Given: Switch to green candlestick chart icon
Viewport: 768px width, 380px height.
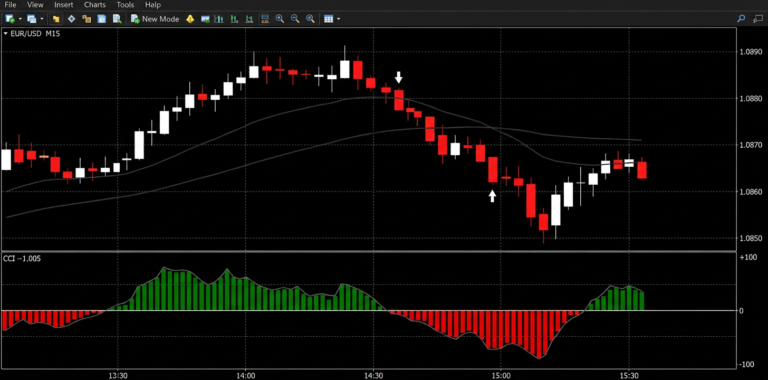Looking at the screenshot, I should point(235,19).
